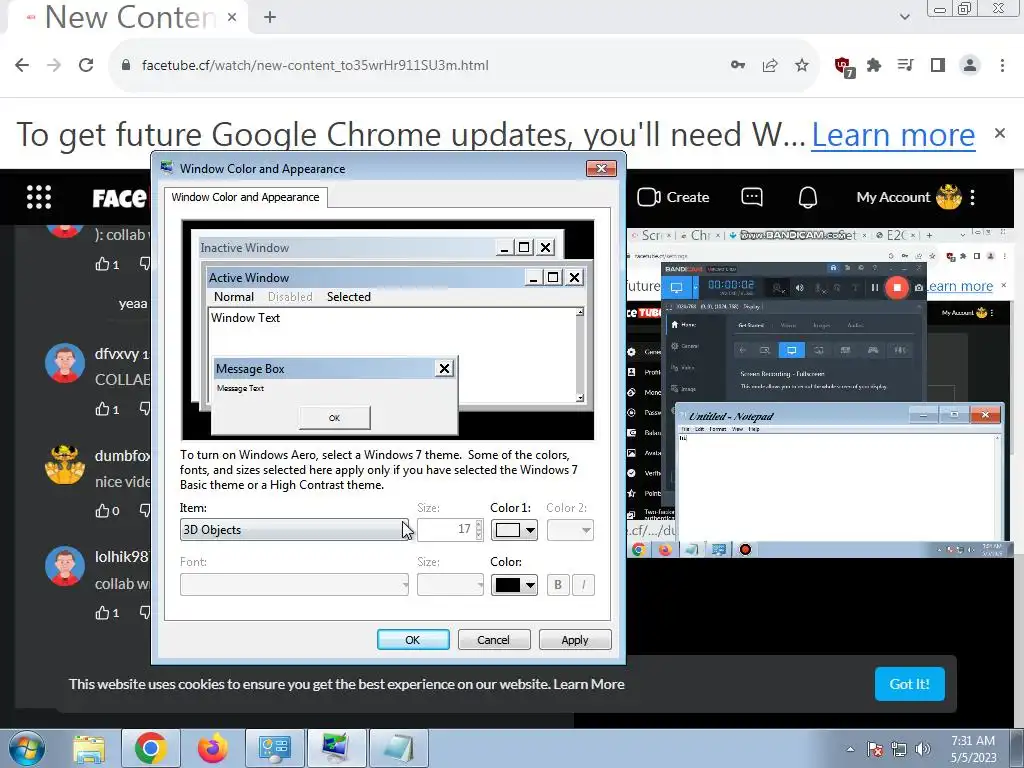Share this page via share icon

(x=770, y=65)
